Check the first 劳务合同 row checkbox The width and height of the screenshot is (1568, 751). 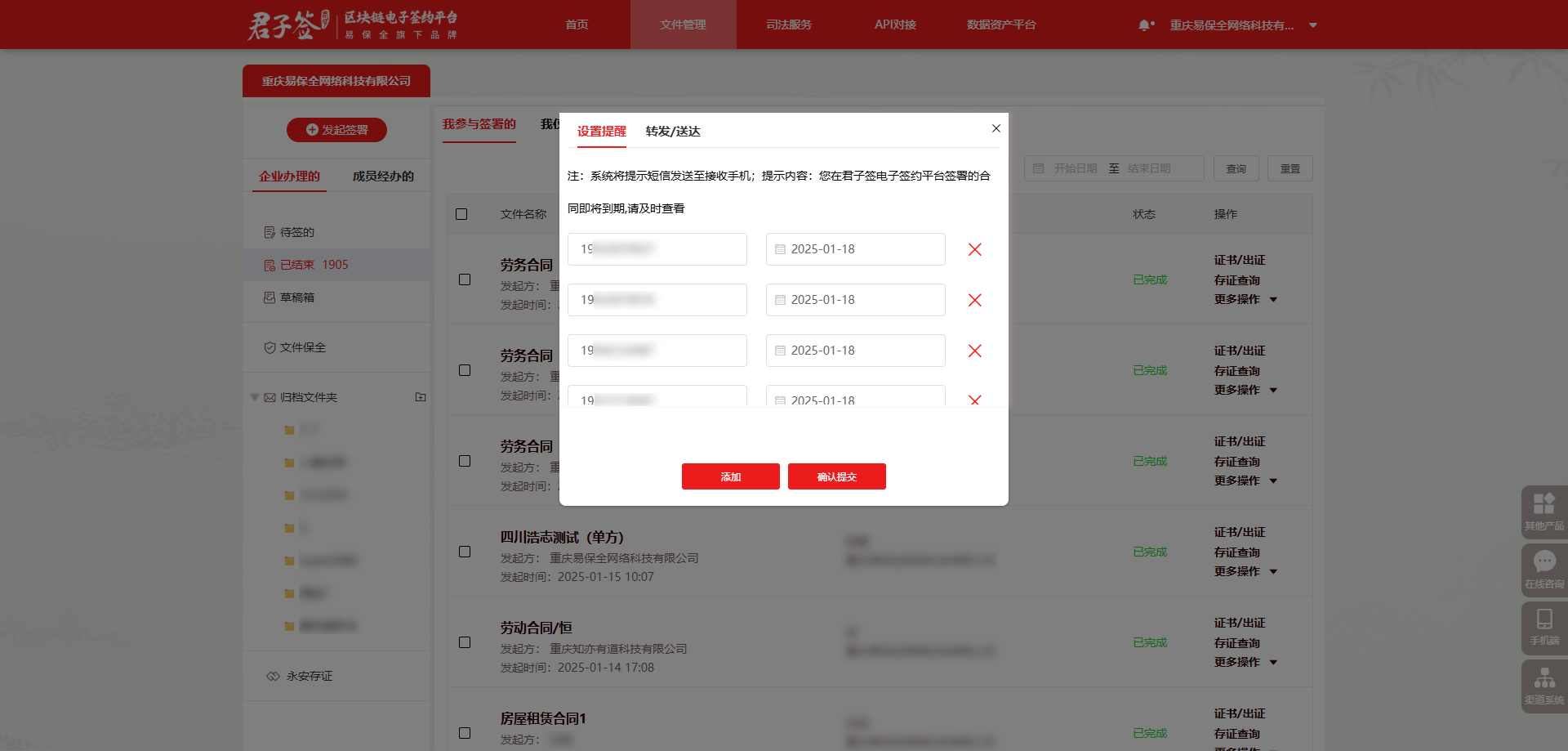point(465,279)
